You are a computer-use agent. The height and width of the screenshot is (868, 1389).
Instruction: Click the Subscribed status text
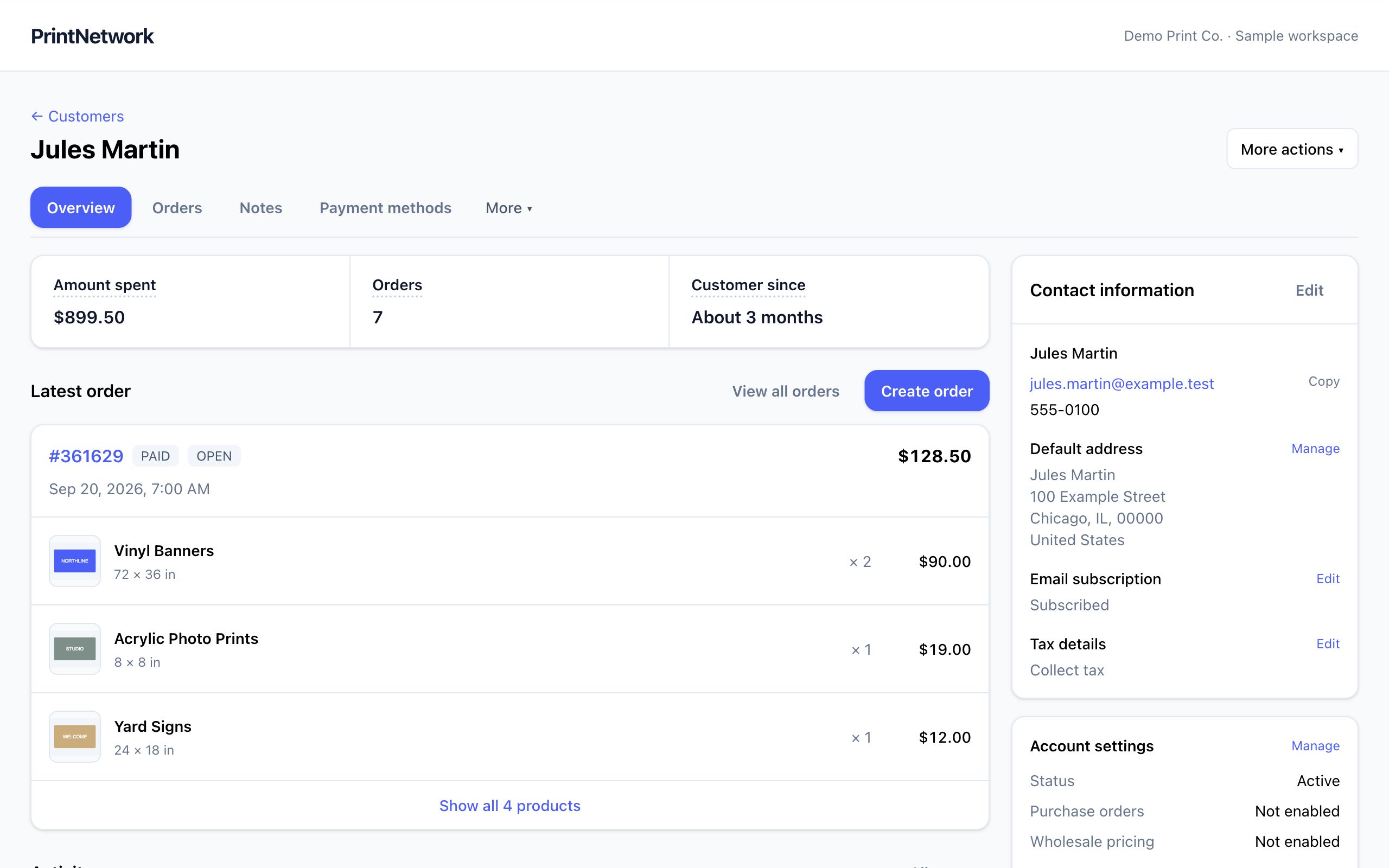pyautogui.click(x=1069, y=605)
